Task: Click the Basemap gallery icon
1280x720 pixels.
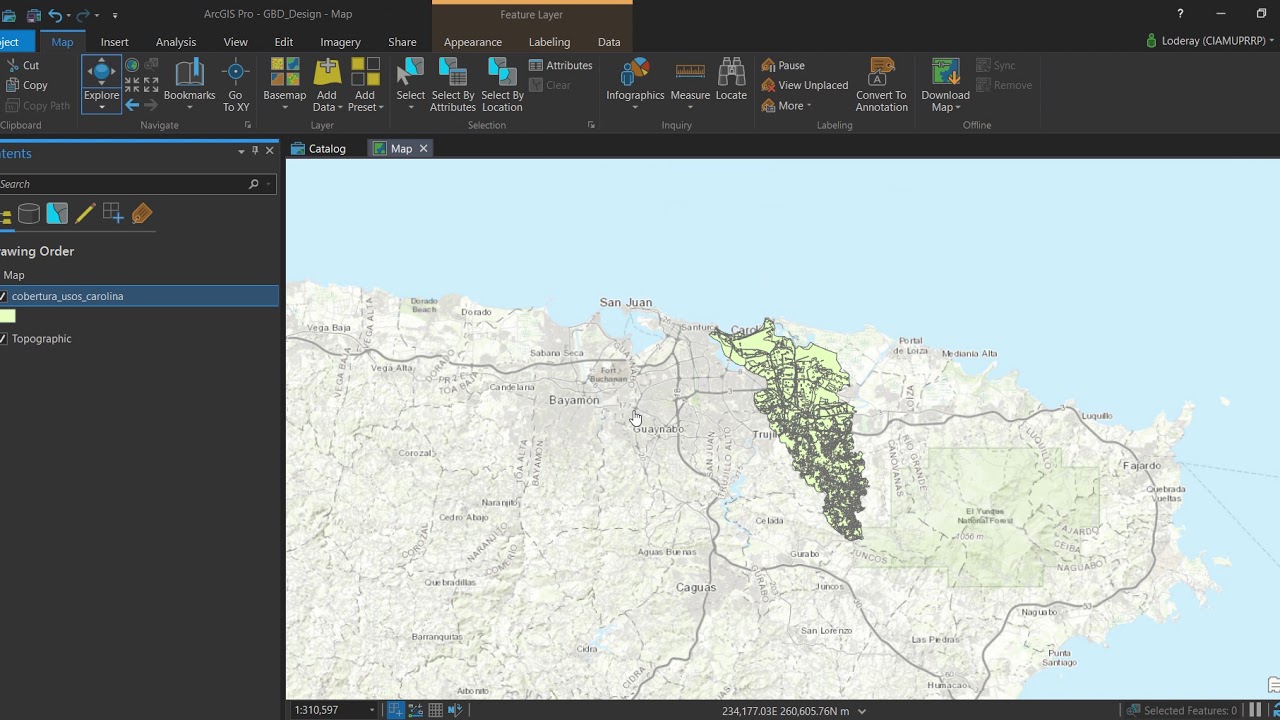Action: pyautogui.click(x=284, y=72)
